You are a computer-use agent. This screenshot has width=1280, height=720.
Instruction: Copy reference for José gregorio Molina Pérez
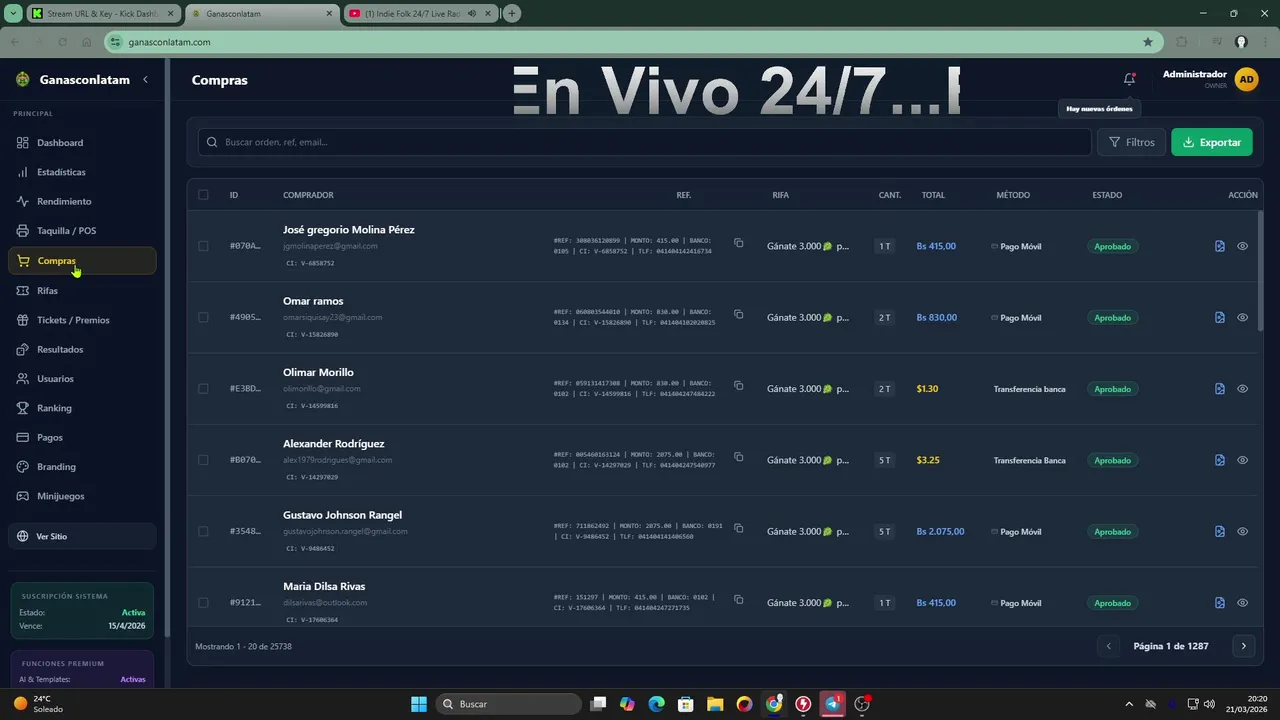point(738,242)
